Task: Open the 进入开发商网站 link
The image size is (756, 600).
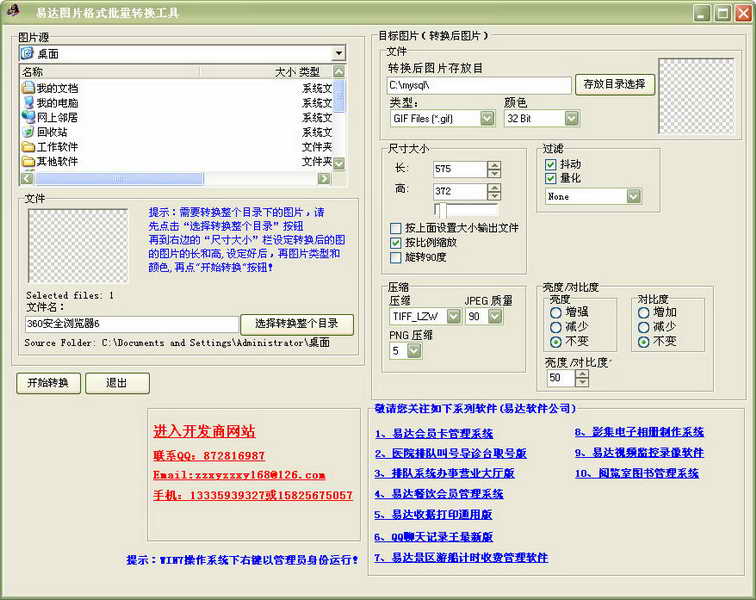Action: pos(204,431)
